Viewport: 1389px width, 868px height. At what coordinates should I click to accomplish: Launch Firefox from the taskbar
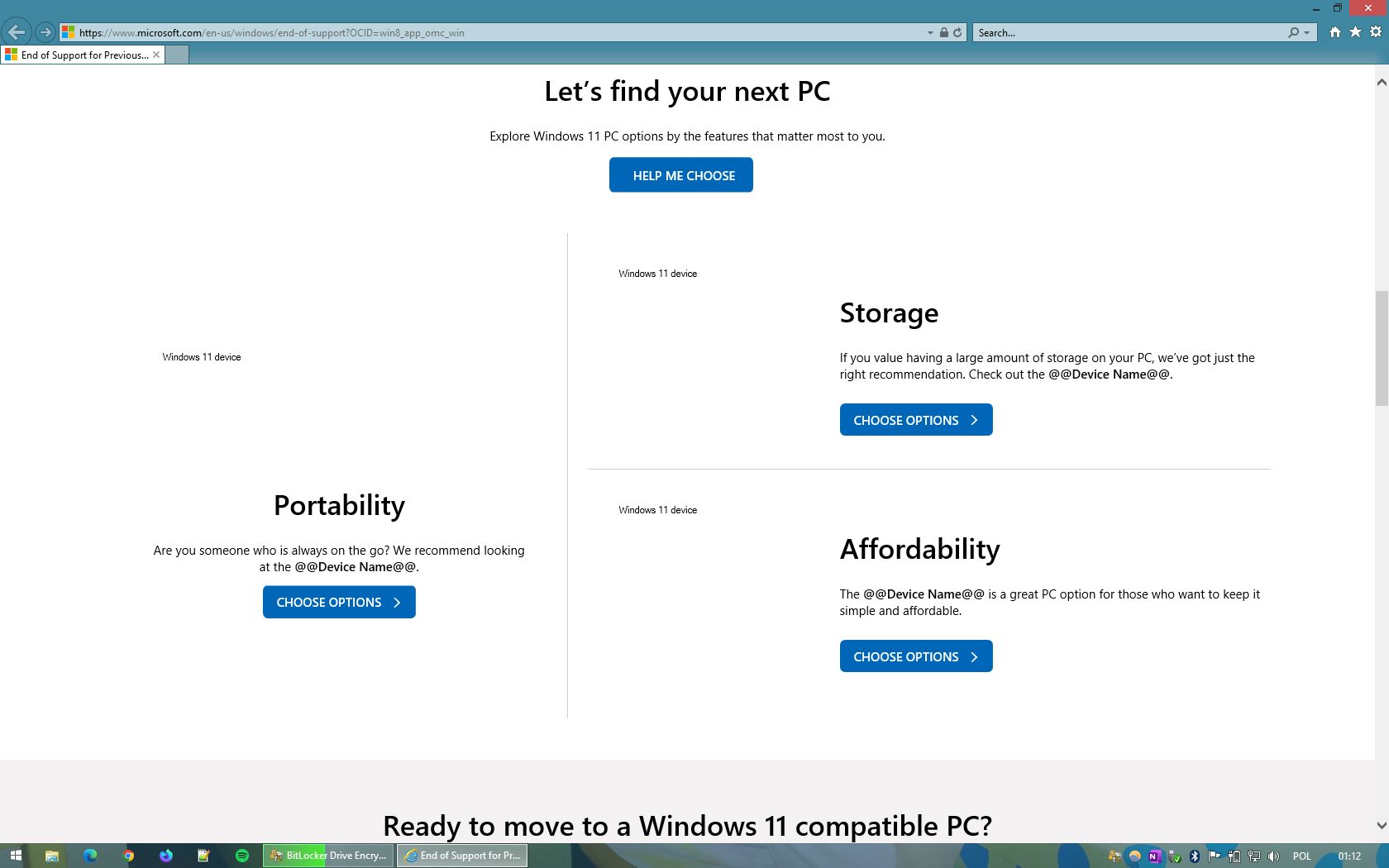coord(166,856)
